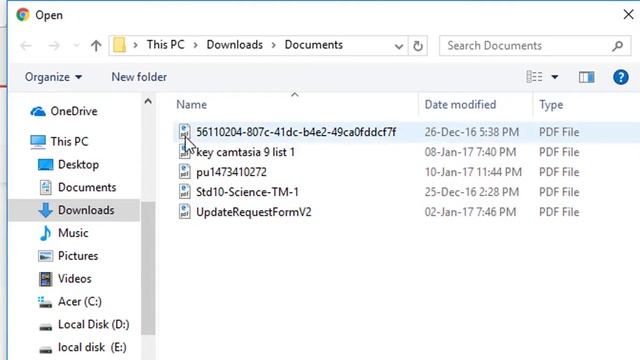Create a New folder
This screenshot has height=360, width=640.
139,77
